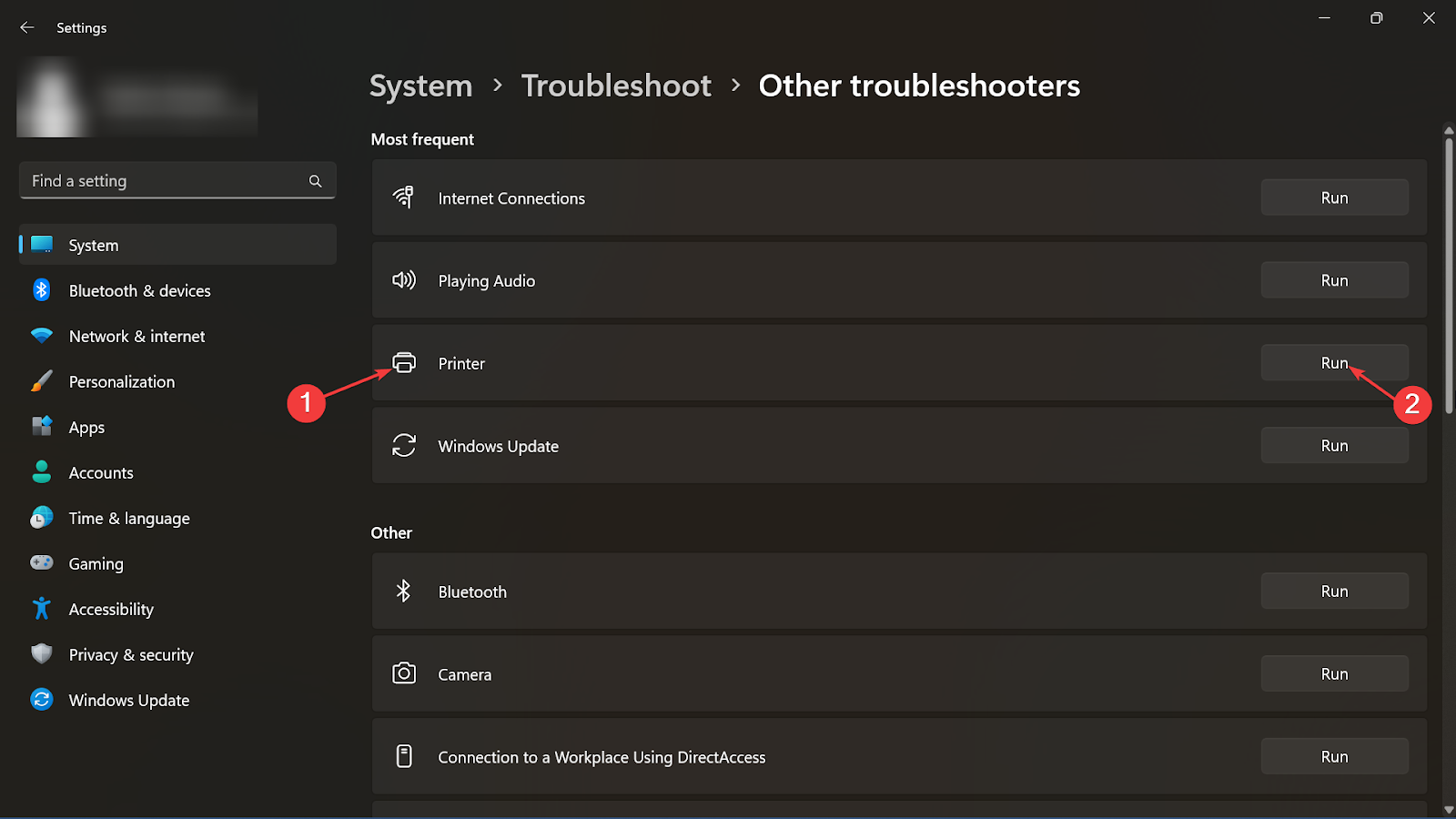Open Accessibility settings page

click(x=177, y=609)
